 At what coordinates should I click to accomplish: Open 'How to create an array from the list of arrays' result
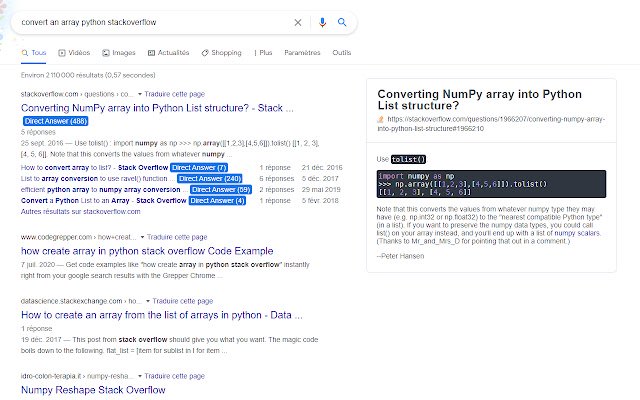tap(162, 315)
